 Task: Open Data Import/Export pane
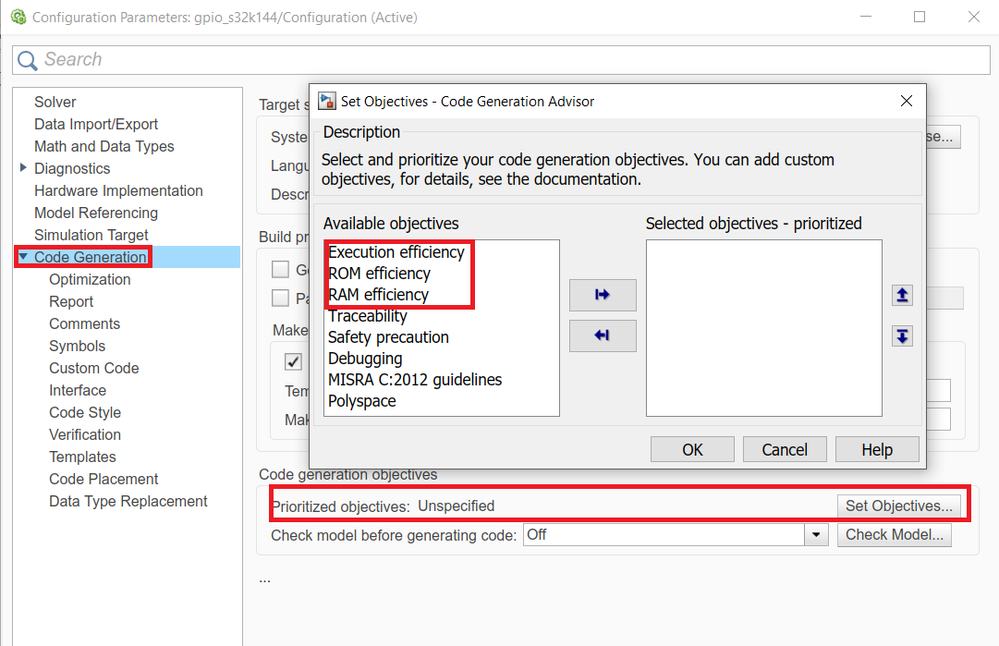[96, 124]
